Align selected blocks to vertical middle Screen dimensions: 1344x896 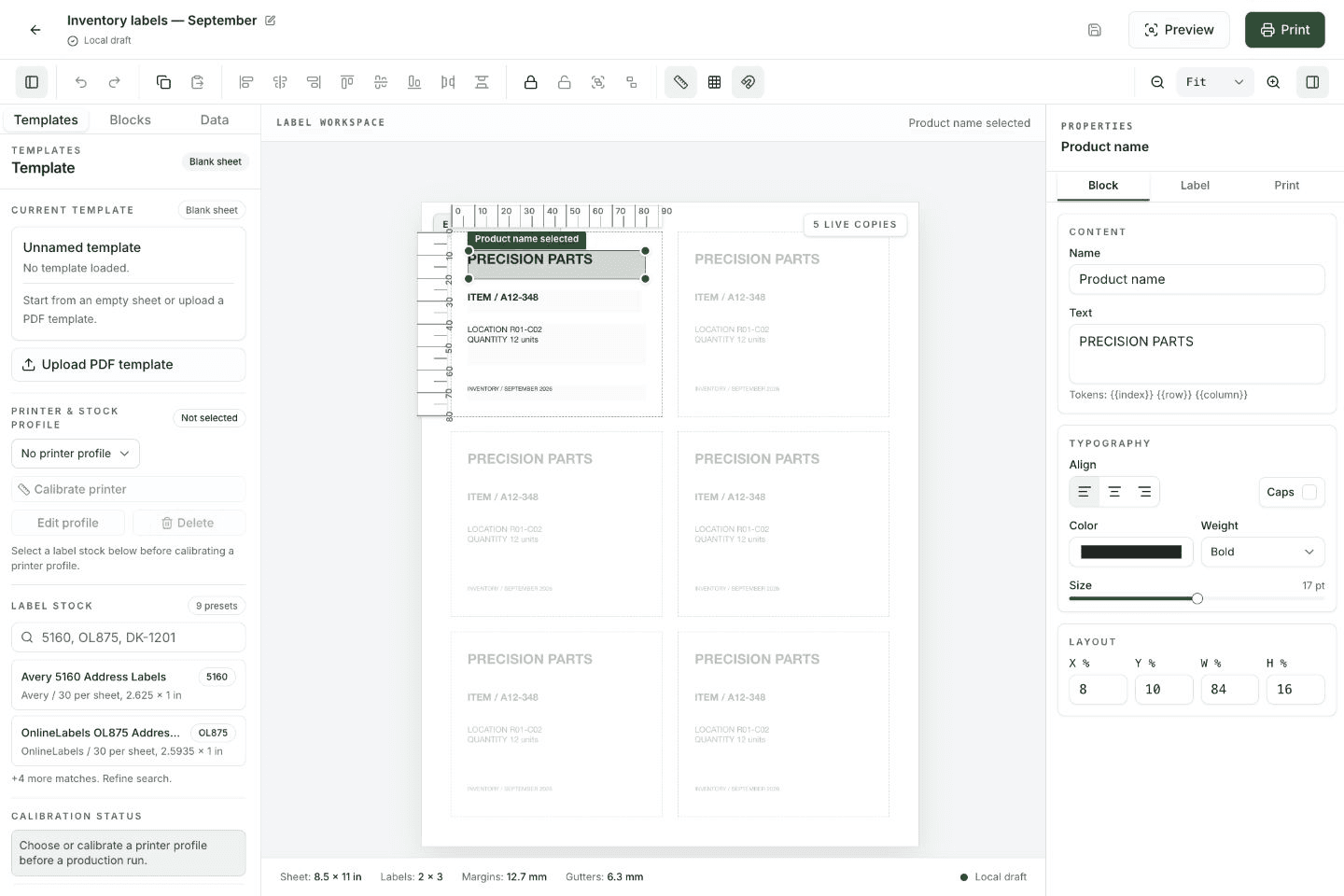tap(381, 82)
